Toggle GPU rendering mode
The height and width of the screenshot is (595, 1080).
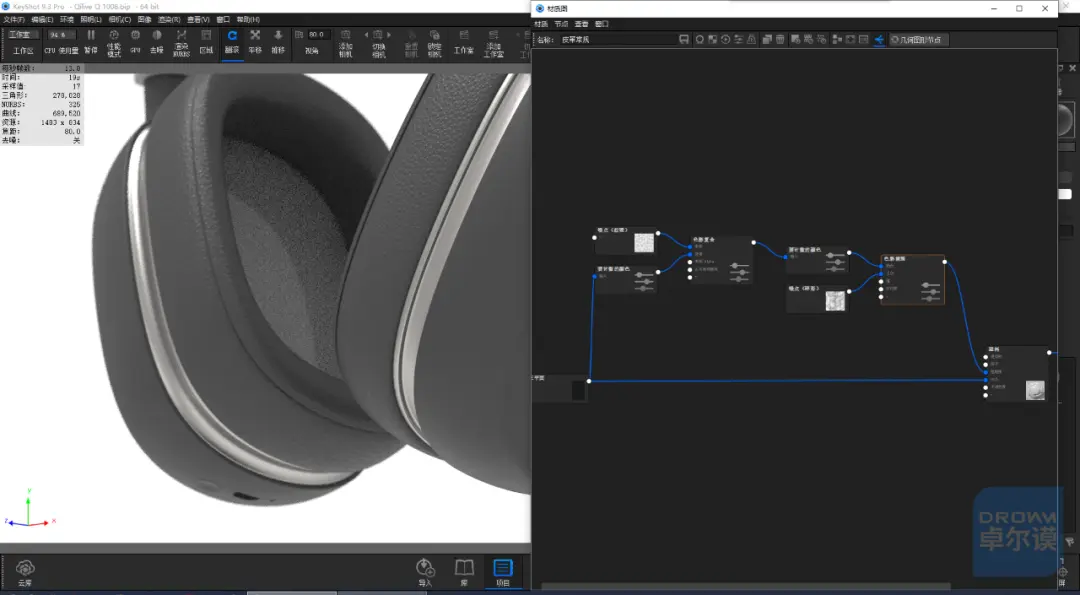pyautogui.click(x=135, y=41)
